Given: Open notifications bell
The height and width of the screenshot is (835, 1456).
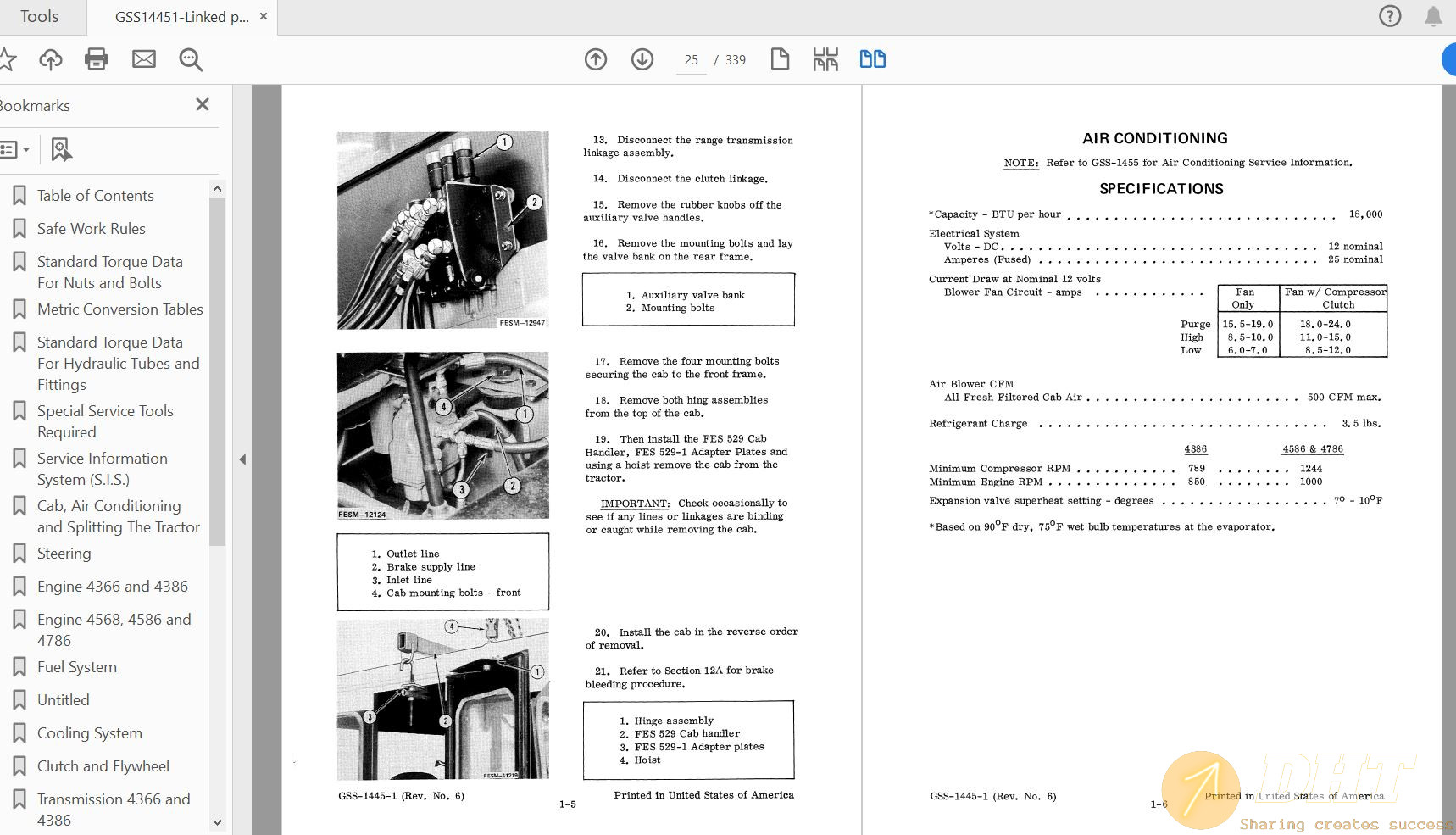Looking at the screenshot, I should (1433, 16).
